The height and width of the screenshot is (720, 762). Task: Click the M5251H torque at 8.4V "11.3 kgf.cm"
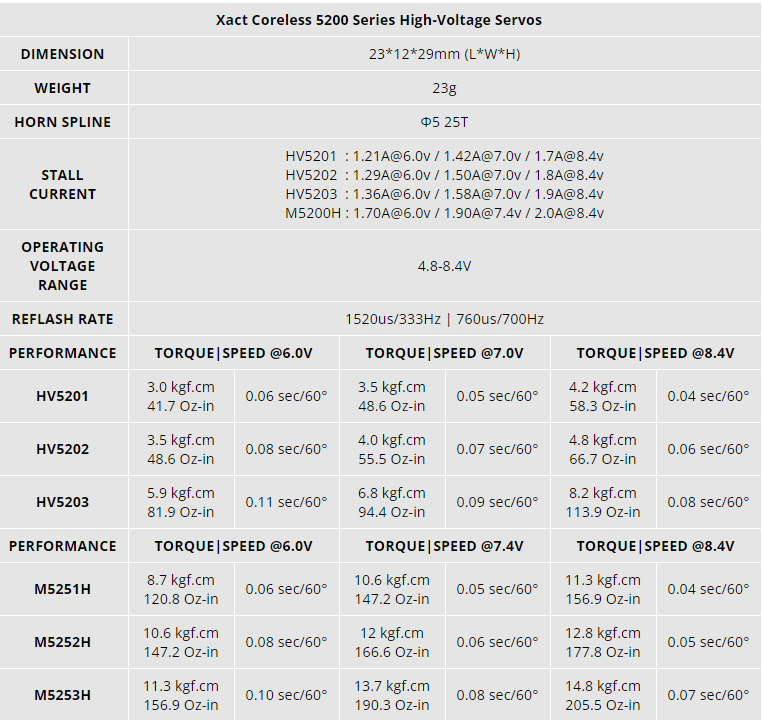[x=603, y=580]
